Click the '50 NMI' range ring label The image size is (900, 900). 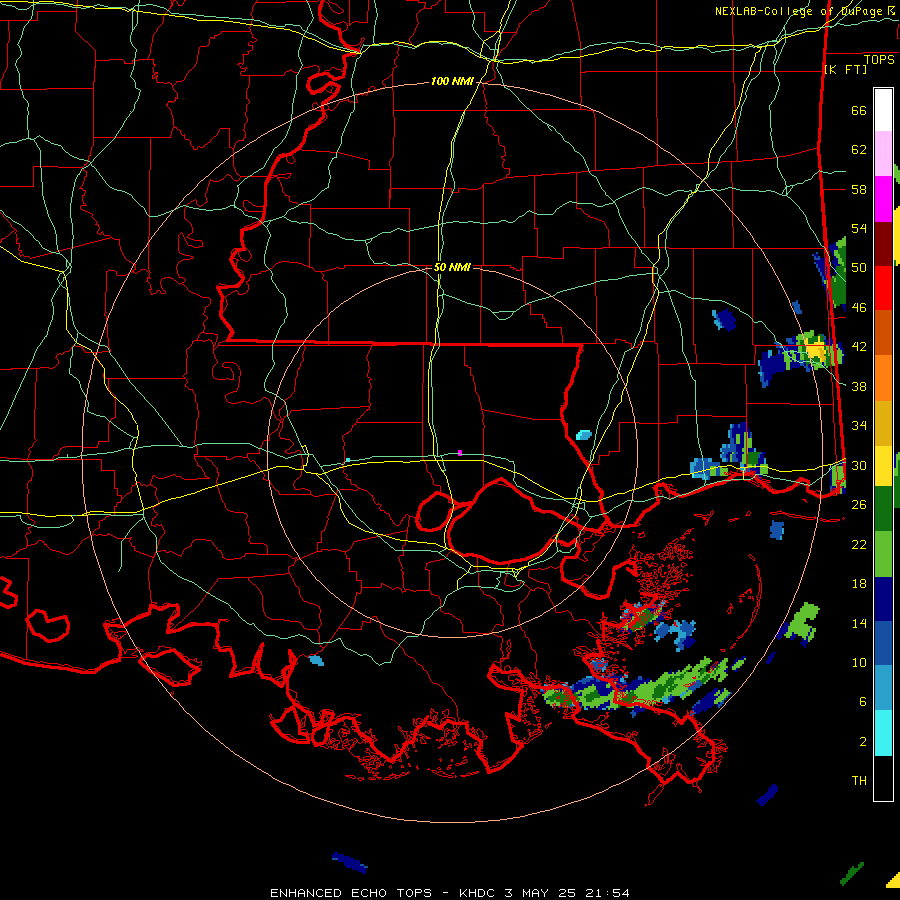point(452,267)
